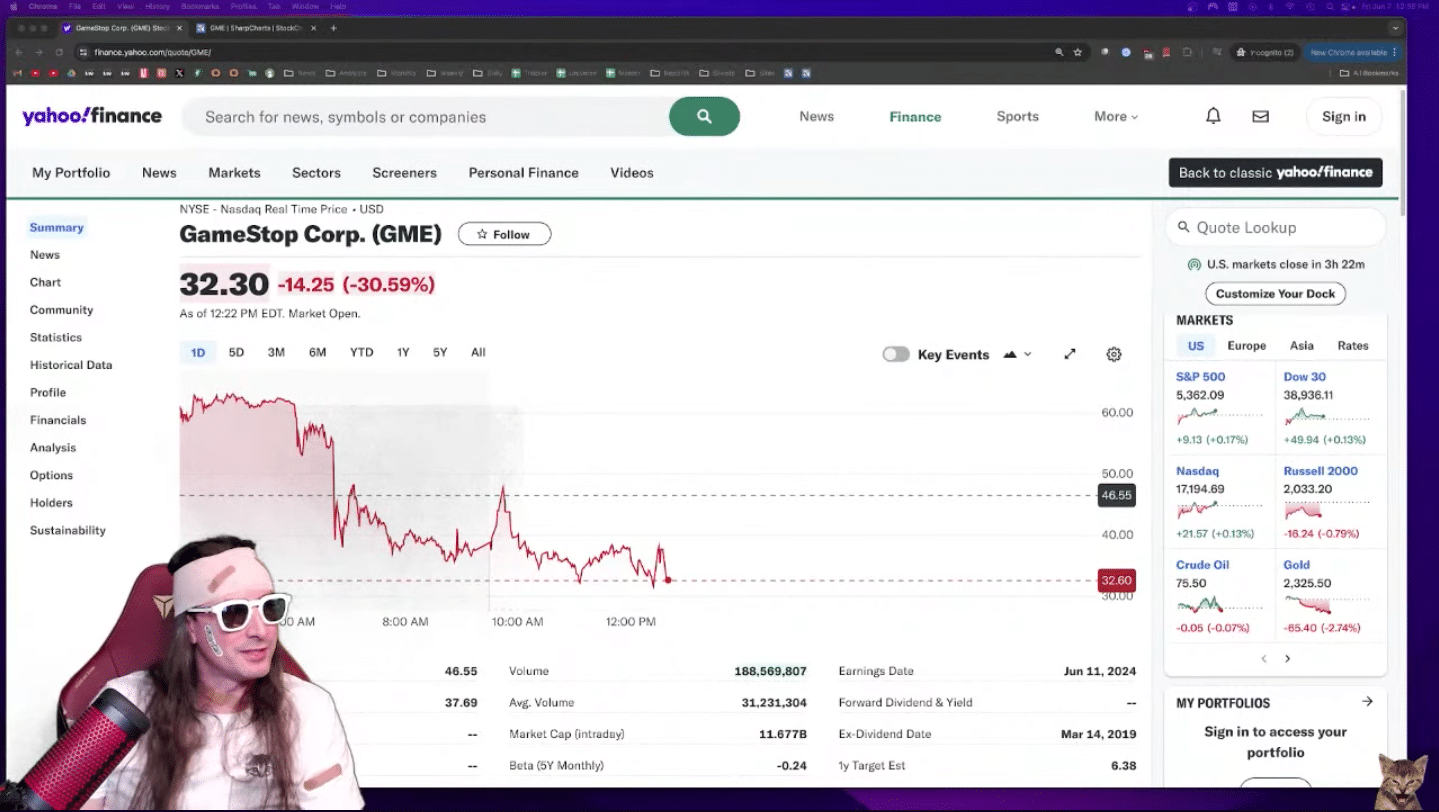The image size is (1439, 812).
Task: Click the green search magnifier button
Action: [x=704, y=116]
